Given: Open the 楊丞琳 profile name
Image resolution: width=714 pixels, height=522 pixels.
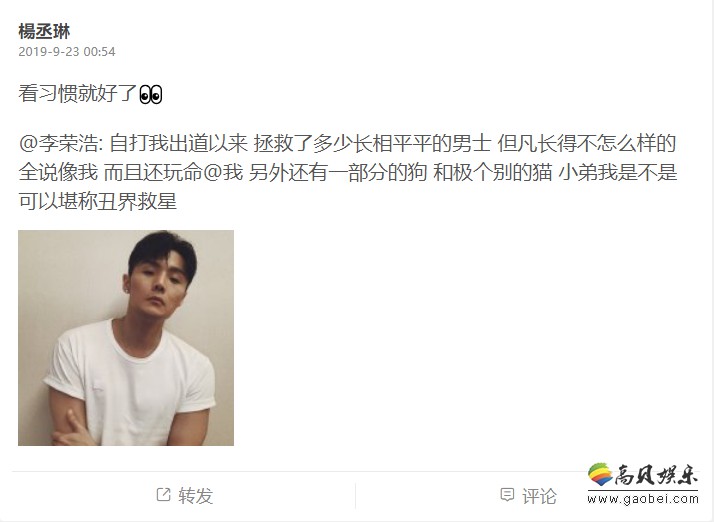Looking at the screenshot, I should coord(44,31).
